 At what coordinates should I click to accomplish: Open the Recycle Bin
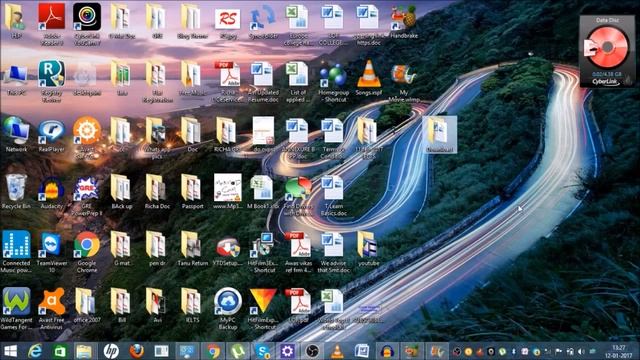click(16, 192)
